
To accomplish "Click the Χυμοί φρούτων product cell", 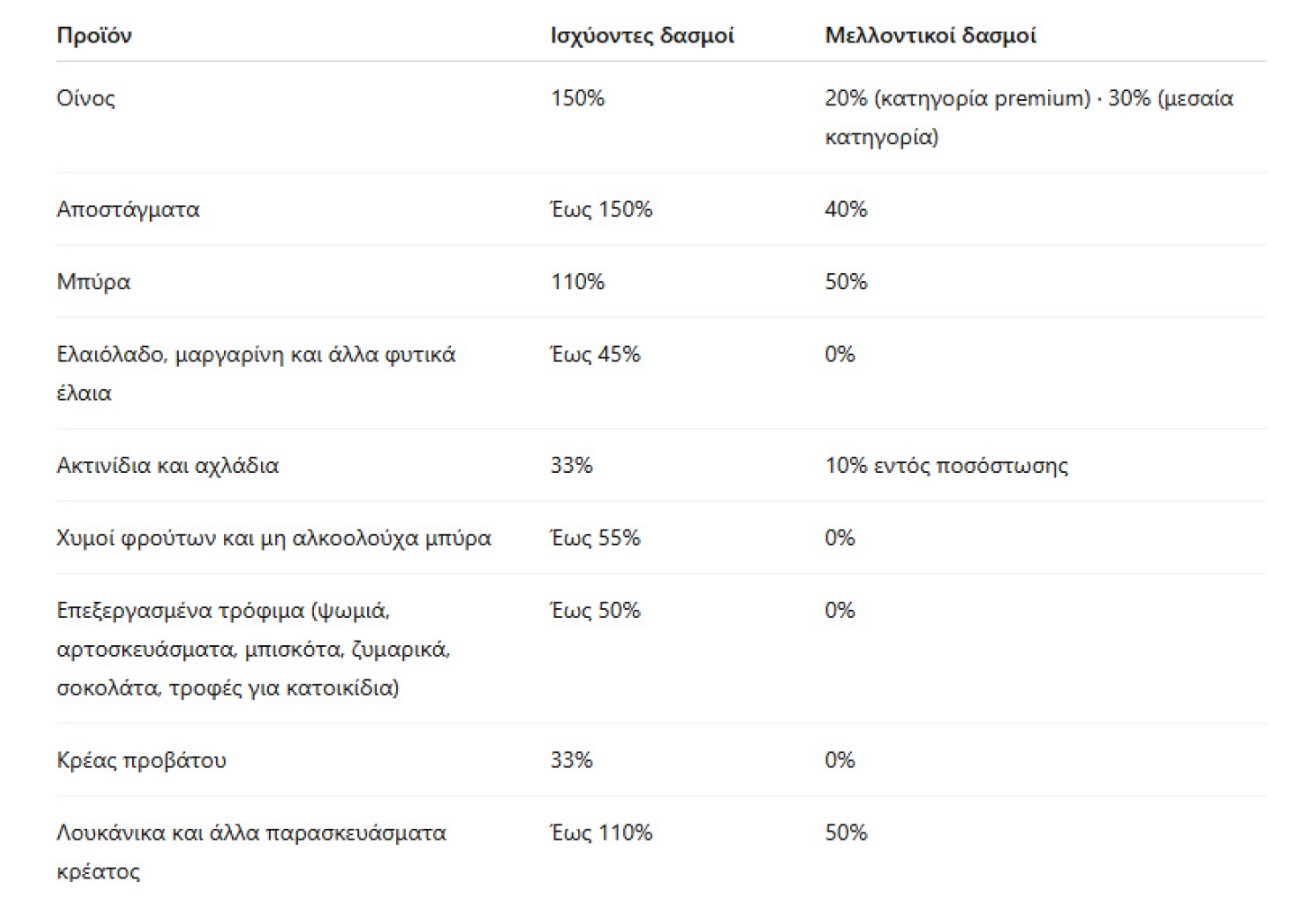I will (x=274, y=538).
